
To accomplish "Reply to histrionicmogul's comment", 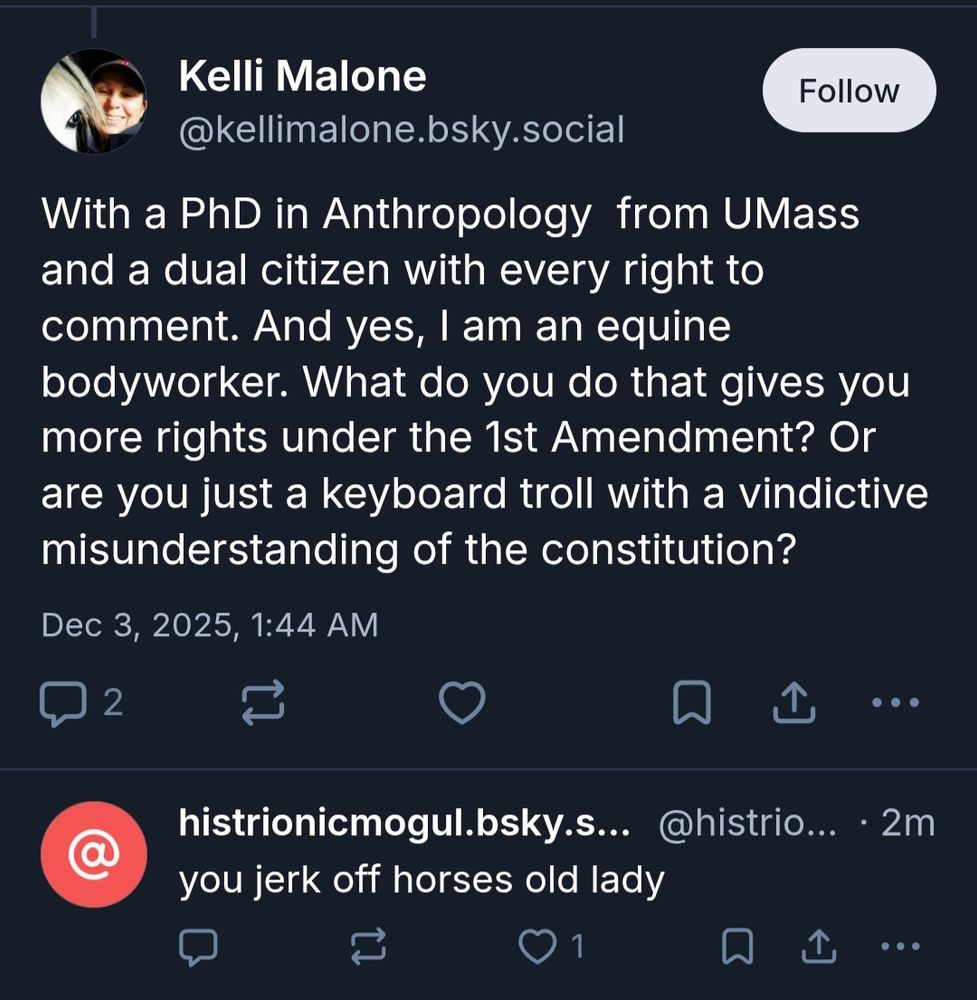I will [198, 945].
